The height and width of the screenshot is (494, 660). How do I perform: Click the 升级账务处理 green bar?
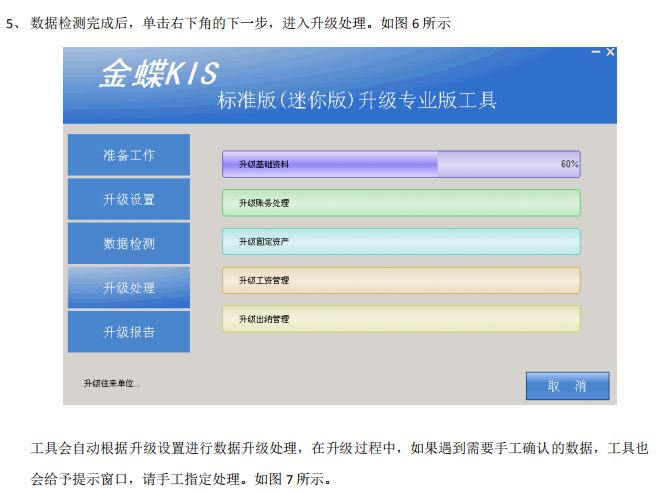coord(400,203)
